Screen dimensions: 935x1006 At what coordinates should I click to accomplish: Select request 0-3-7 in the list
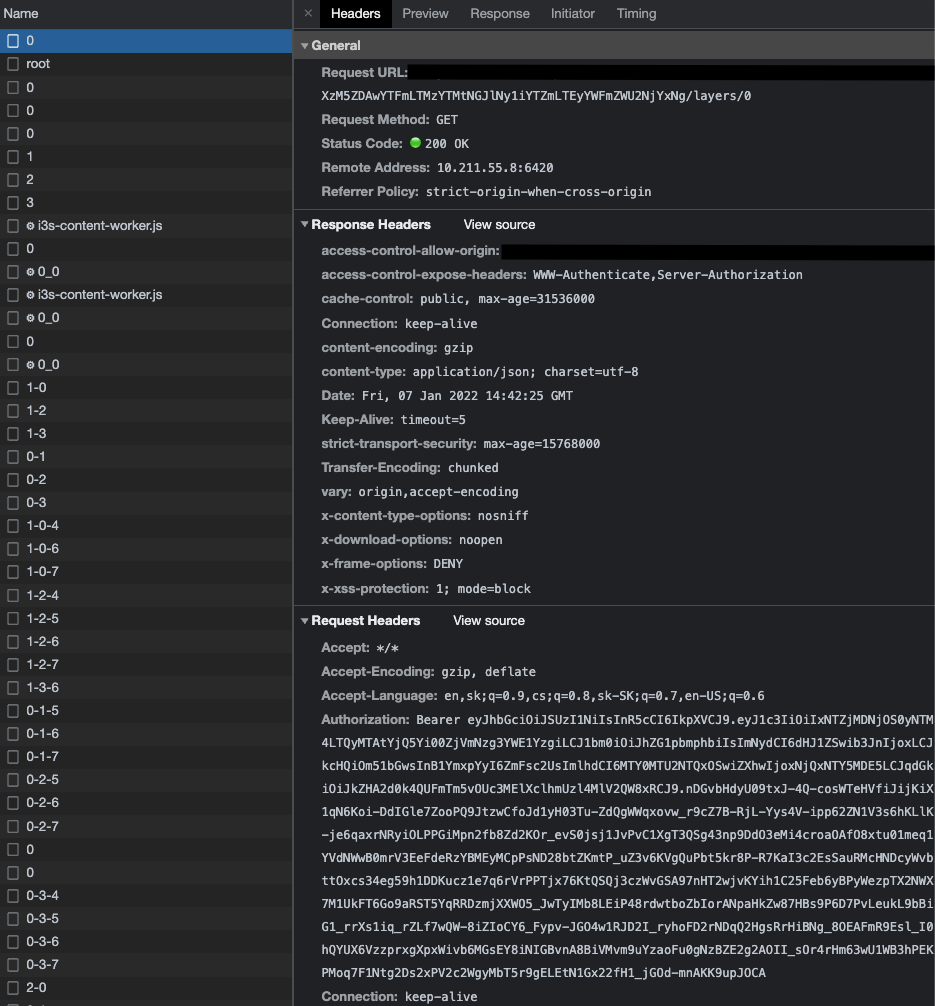click(x=146, y=965)
